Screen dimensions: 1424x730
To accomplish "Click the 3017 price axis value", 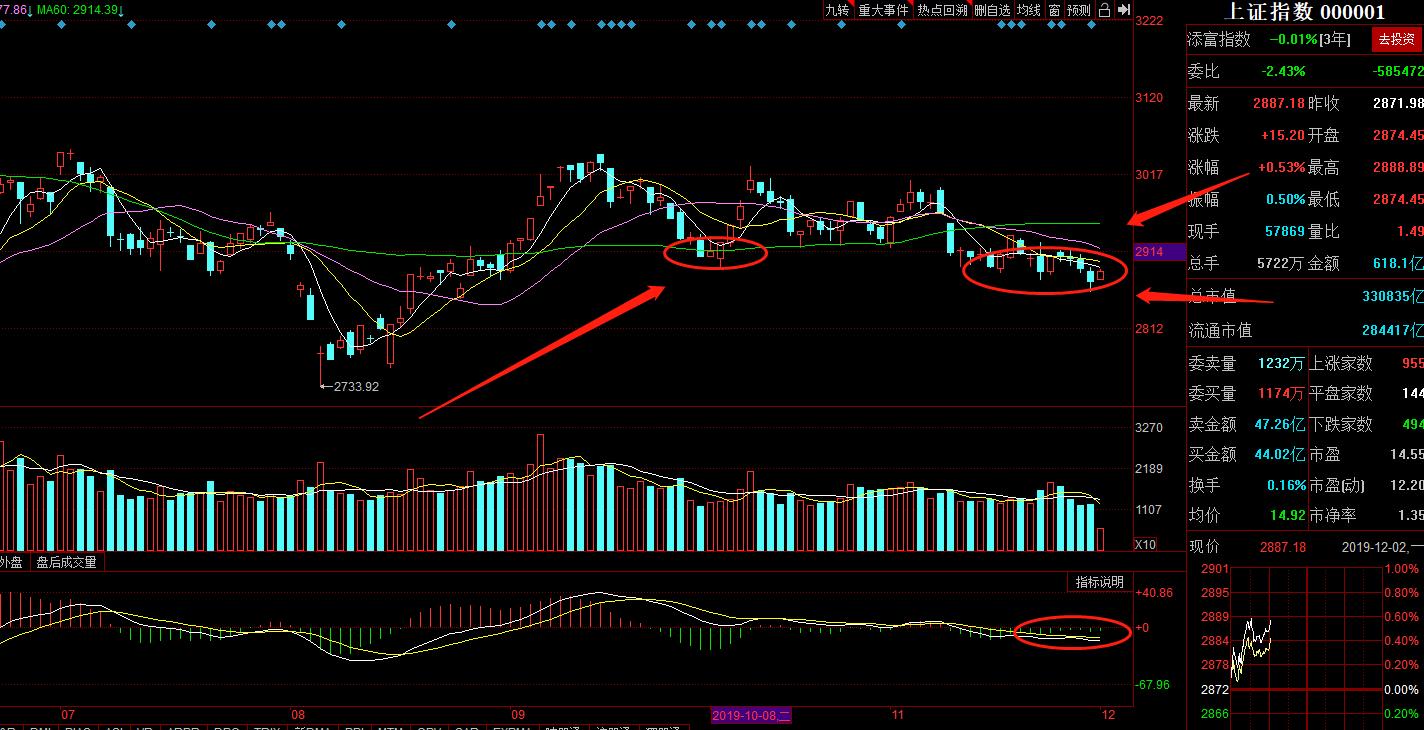I will click(x=1150, y=175).
